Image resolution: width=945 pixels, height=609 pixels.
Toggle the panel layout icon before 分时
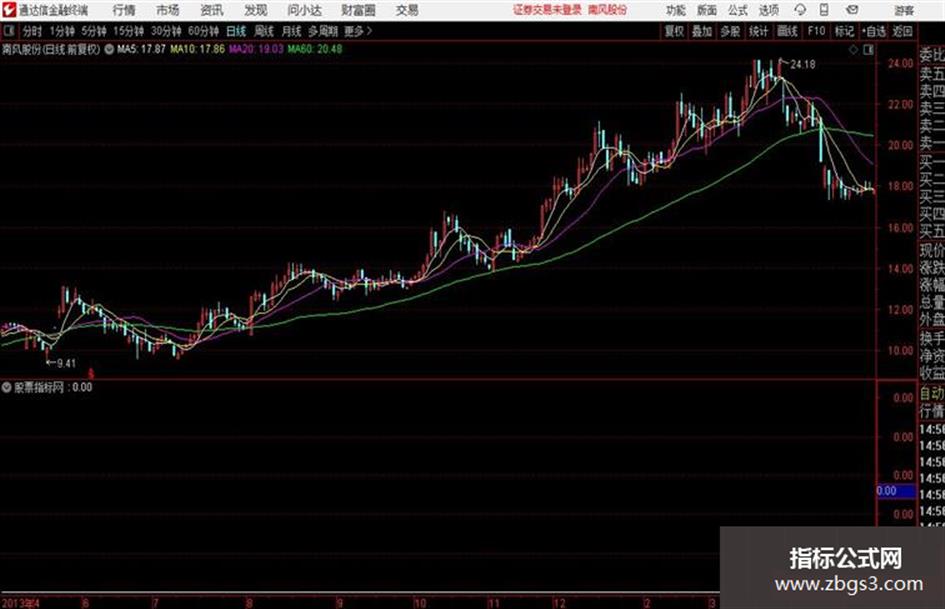pyautogui.click(x=9, y=31)
